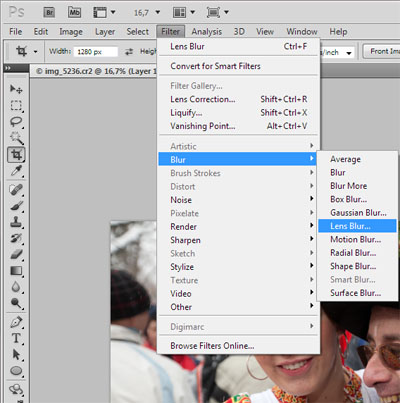Image resolution: width=400 pixels, height=403 pixels.
Task: Choose Lens Blur in Blur submenu
Action: [x=357, y=226]
